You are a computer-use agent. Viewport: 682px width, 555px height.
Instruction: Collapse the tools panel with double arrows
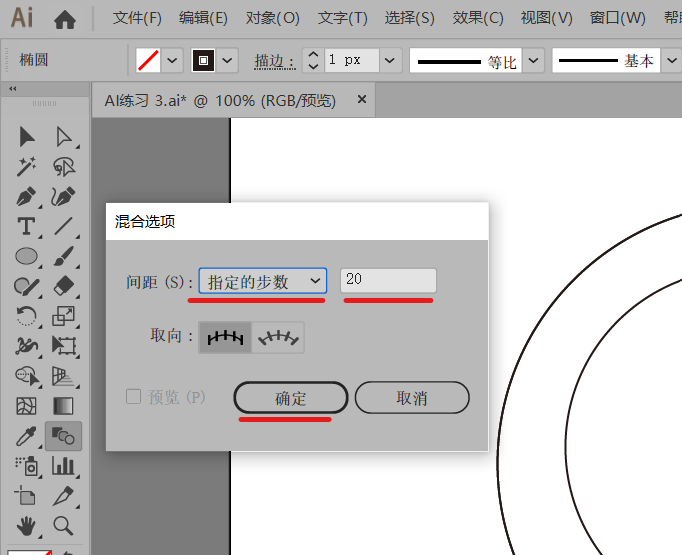tap(13, 89)
